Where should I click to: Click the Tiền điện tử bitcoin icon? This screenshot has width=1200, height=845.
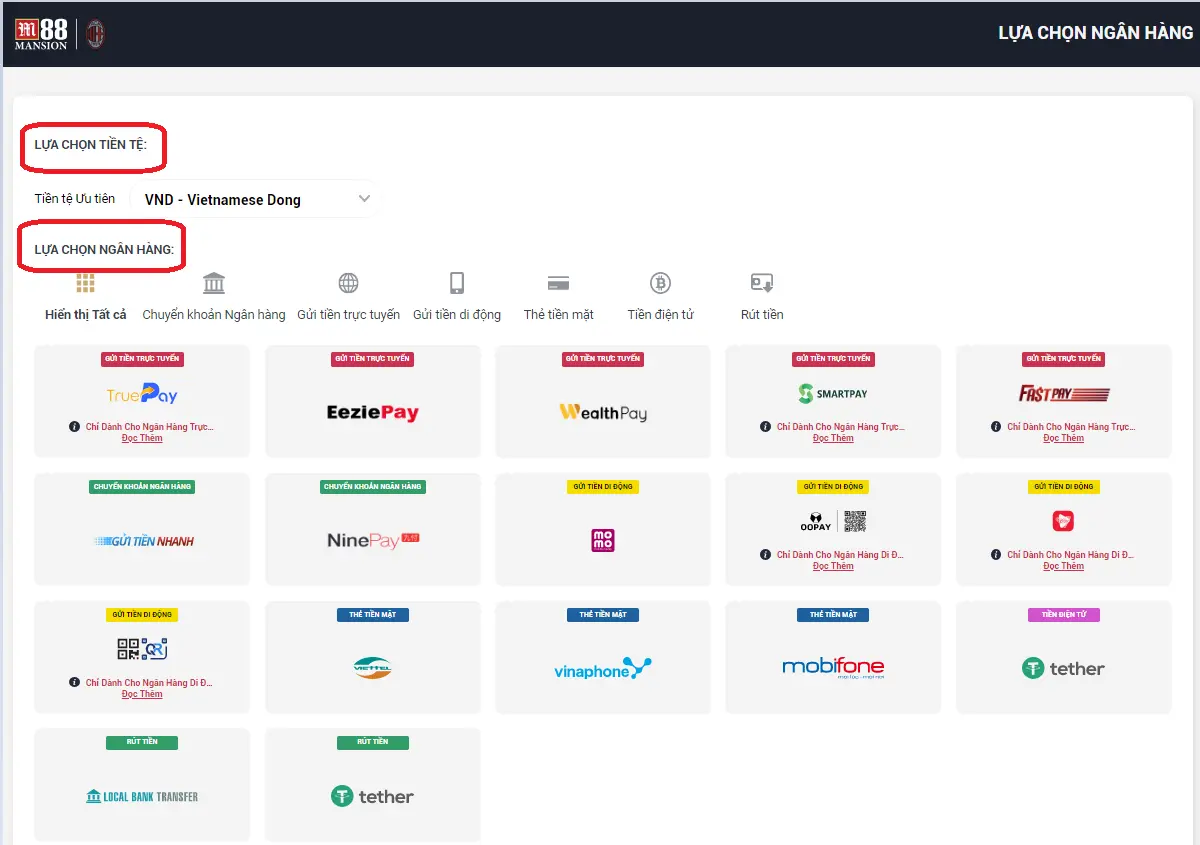click(x=660, y=283)
